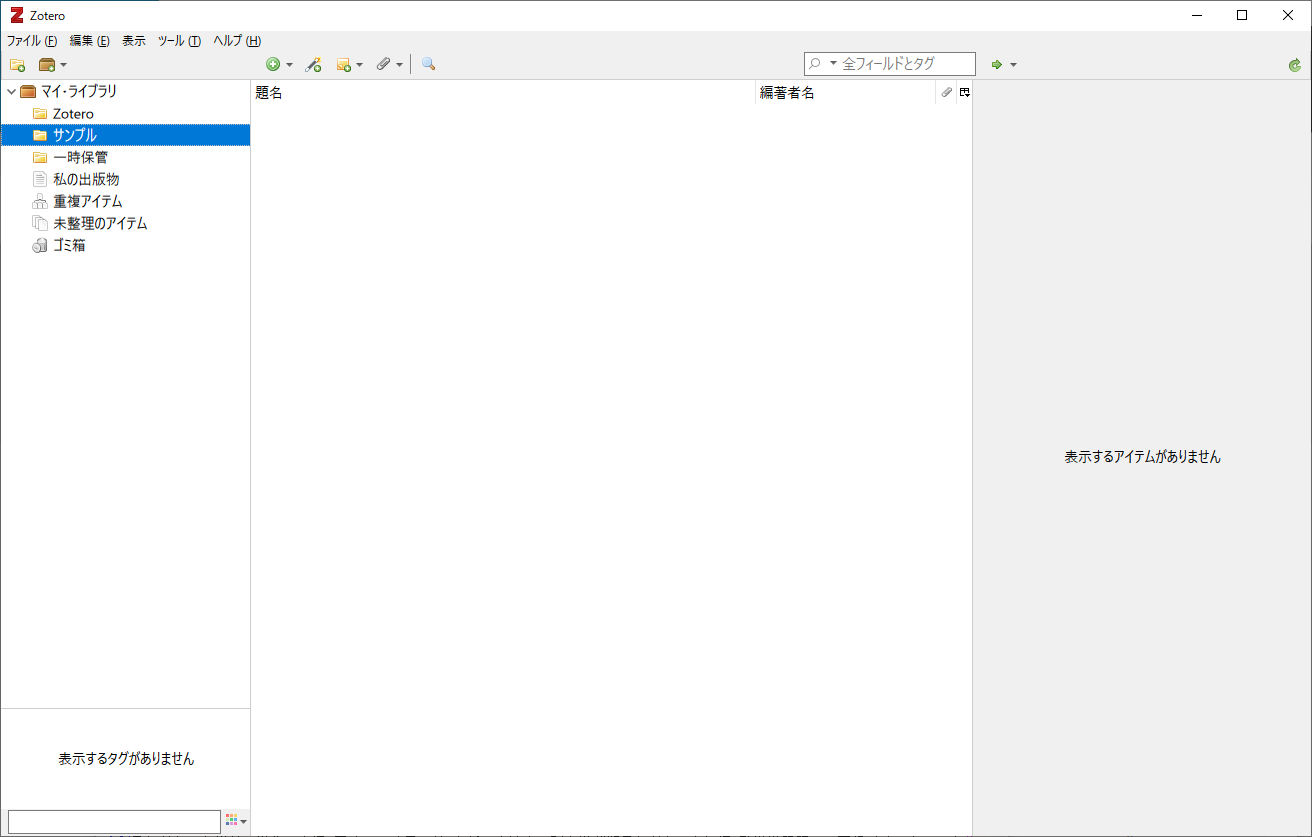Viewport: 1312px width, 837px height.
Task: Click Add Item by Identifier wand icon
Action: point(313,64)
